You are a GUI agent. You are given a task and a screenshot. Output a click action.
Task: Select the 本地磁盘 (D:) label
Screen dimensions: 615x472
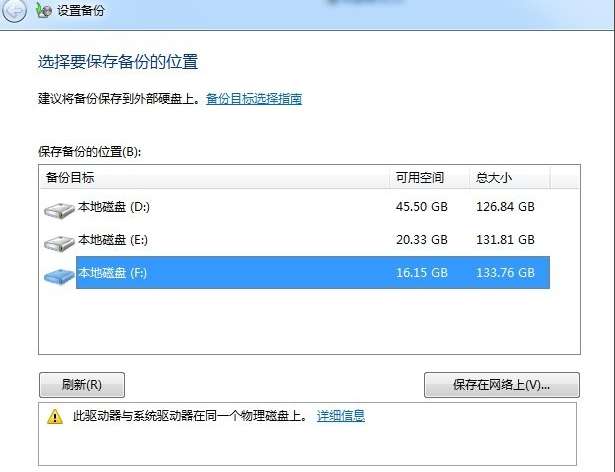click(114, 207)
